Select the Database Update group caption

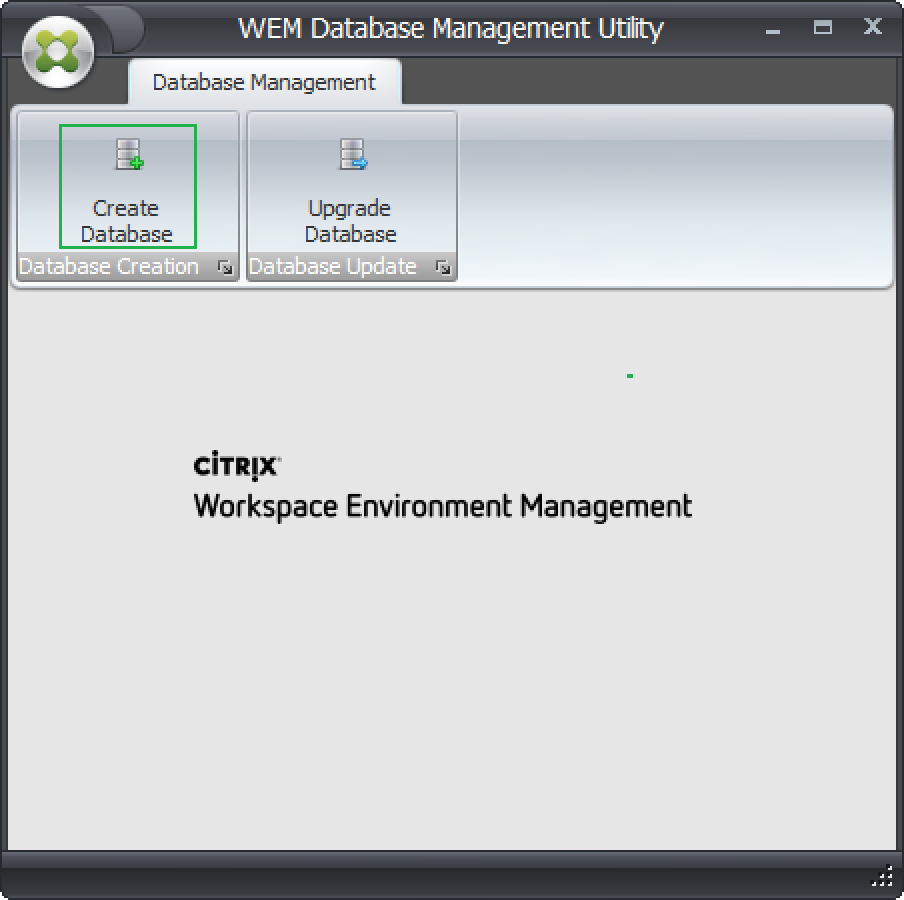tap(333, 267)
